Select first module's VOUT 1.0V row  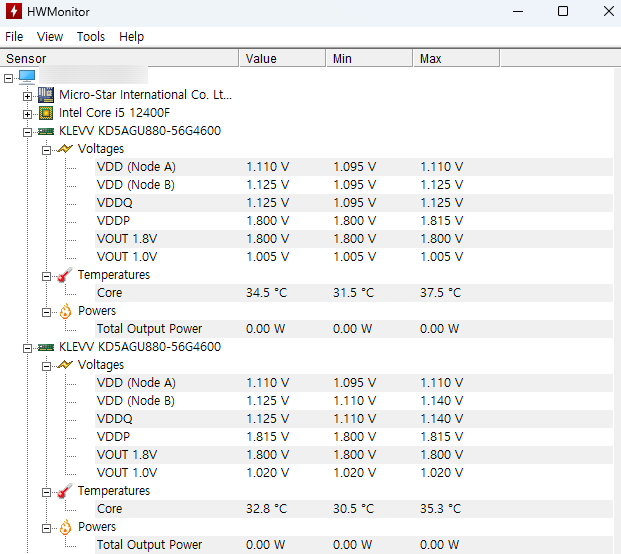tap(354, 257)
